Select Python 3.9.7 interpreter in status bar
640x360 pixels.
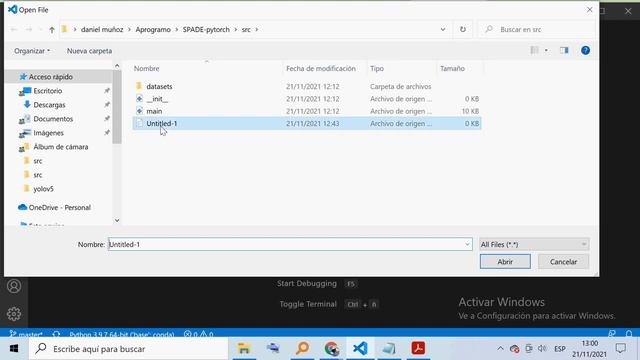(x=122, y=334)
